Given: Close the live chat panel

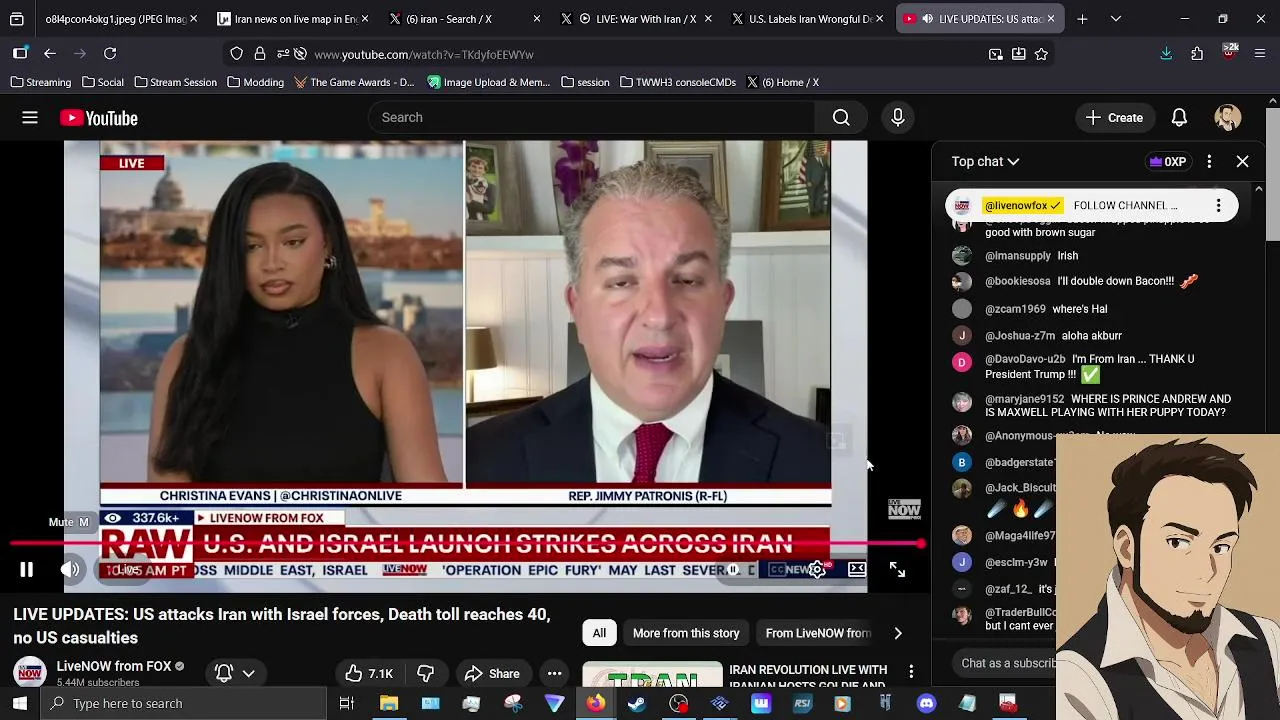Looking at the screenshot, I should pyautogui.click(x=1243, y=161).
